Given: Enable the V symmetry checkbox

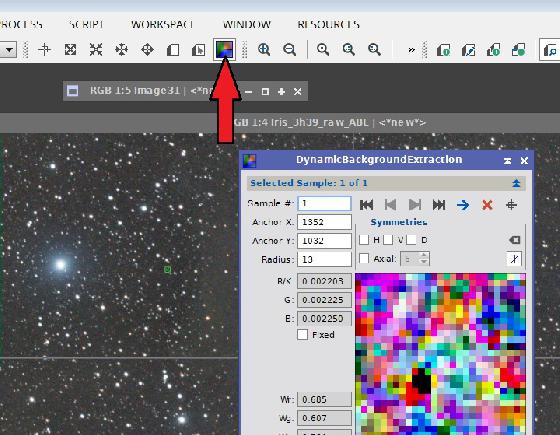Looking at the screenshot, I should pyautogui.click(x=388, y=240).
